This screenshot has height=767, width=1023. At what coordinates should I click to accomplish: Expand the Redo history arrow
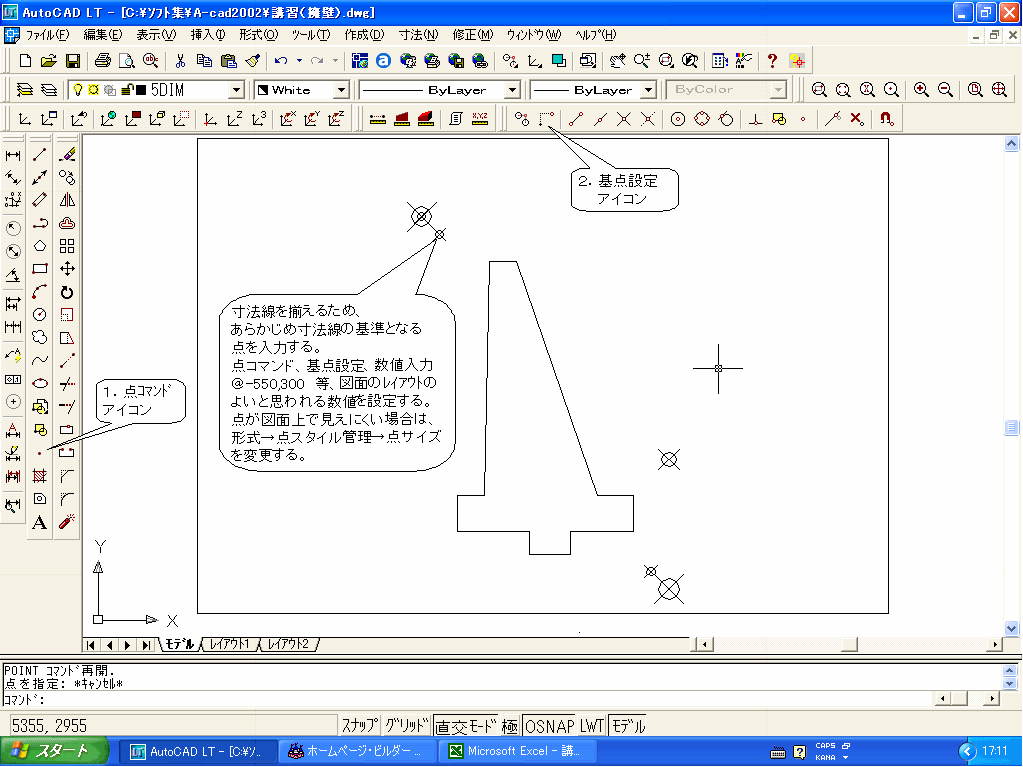click(335, 61)
